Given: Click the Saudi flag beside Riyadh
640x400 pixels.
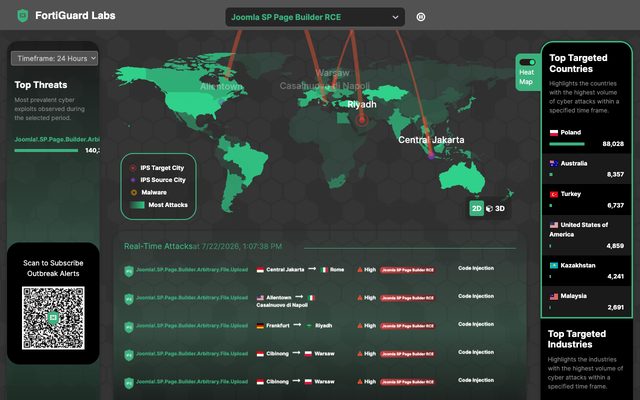Looking at the screenshot, I should click(309, 326).
